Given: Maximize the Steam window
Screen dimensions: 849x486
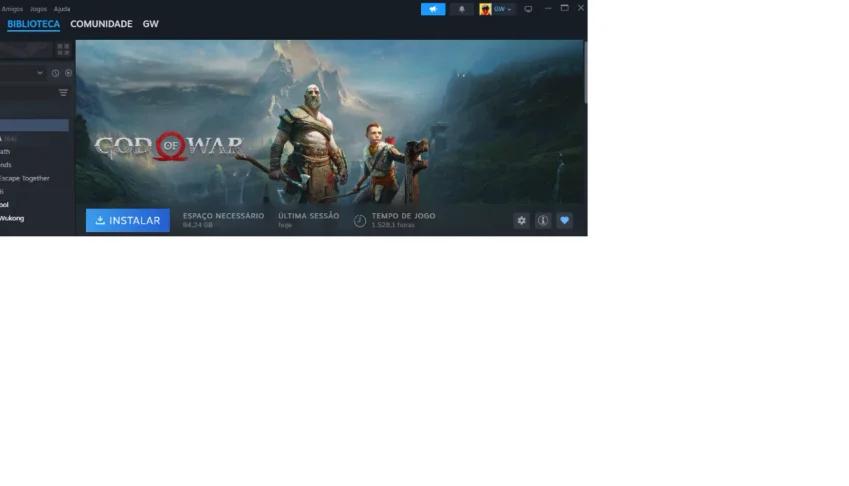Looking at the screenshot, I should click(564, 8).
